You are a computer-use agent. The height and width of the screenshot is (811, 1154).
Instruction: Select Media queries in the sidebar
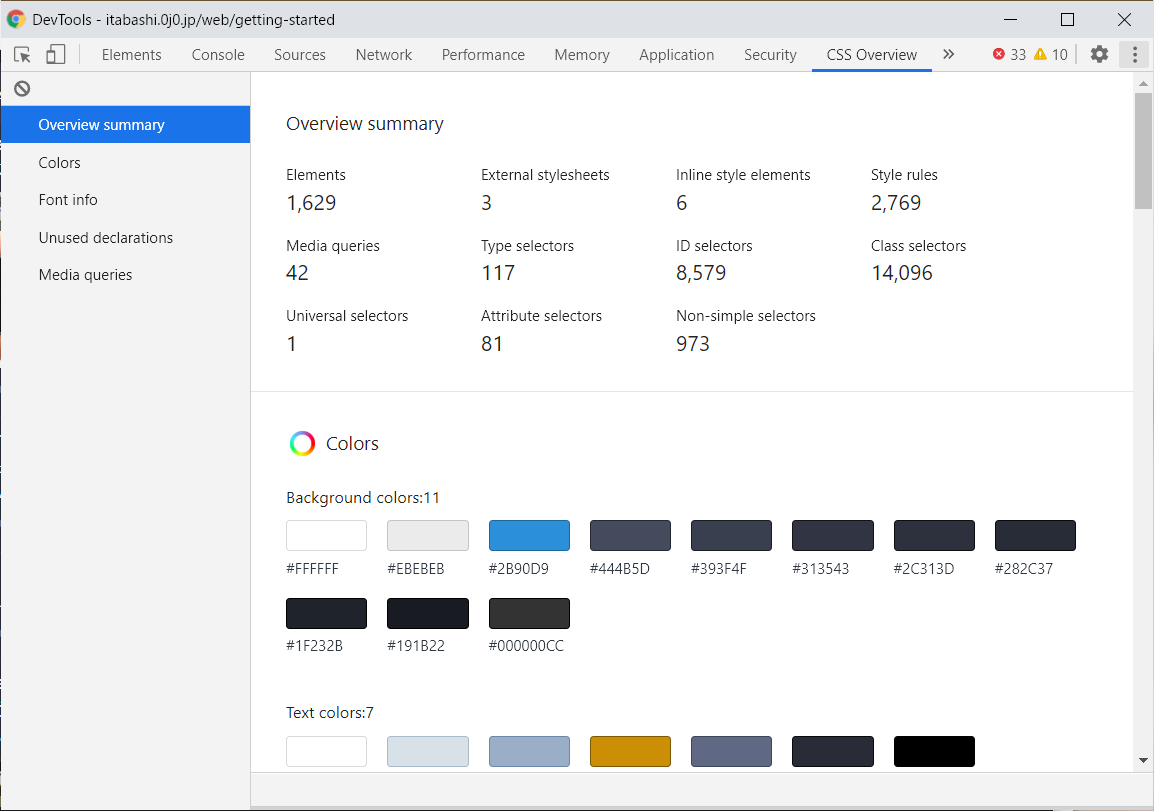click(85, 275)
